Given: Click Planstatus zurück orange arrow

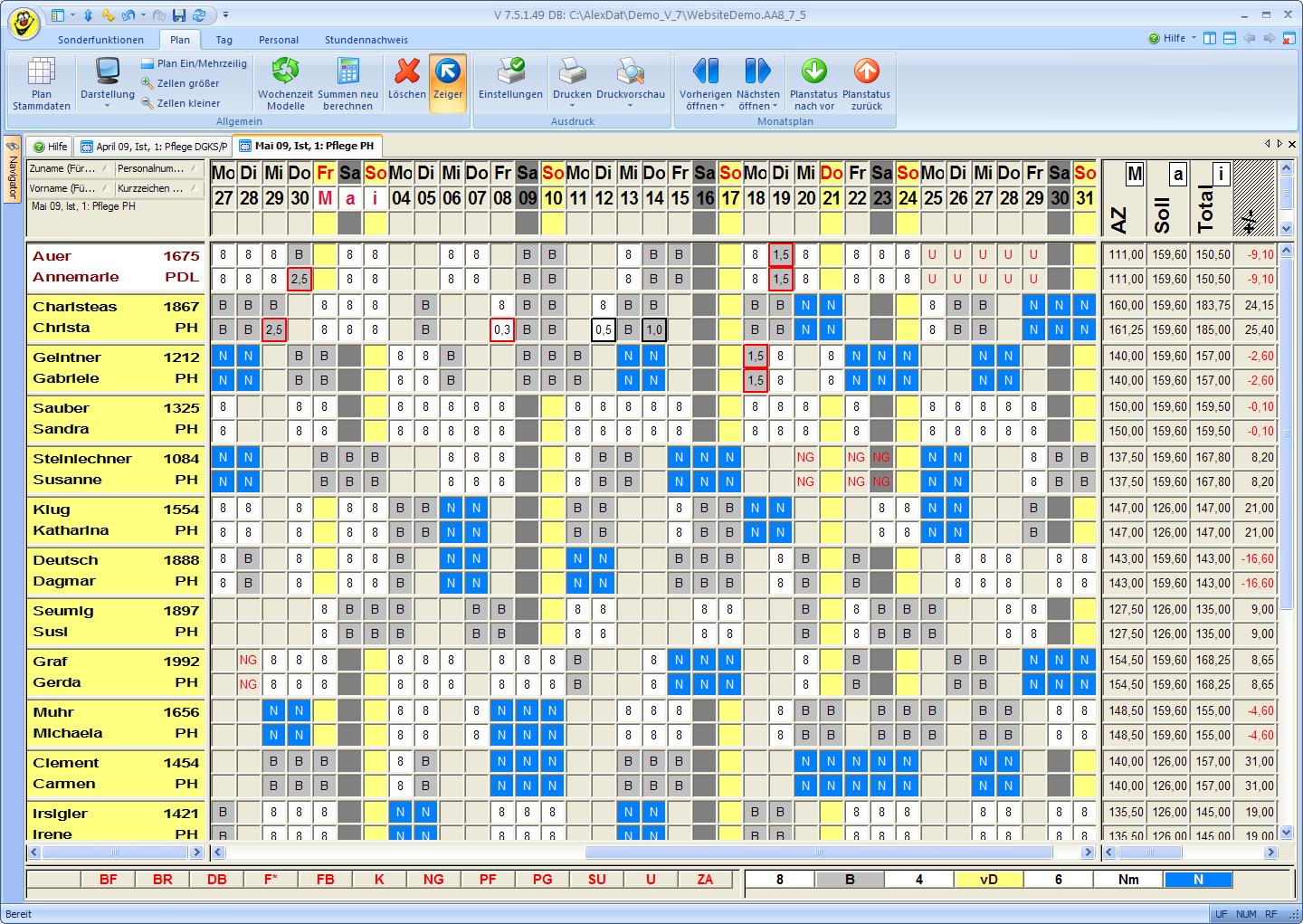Looking at the screenshot, I should [x=866, y=83].
